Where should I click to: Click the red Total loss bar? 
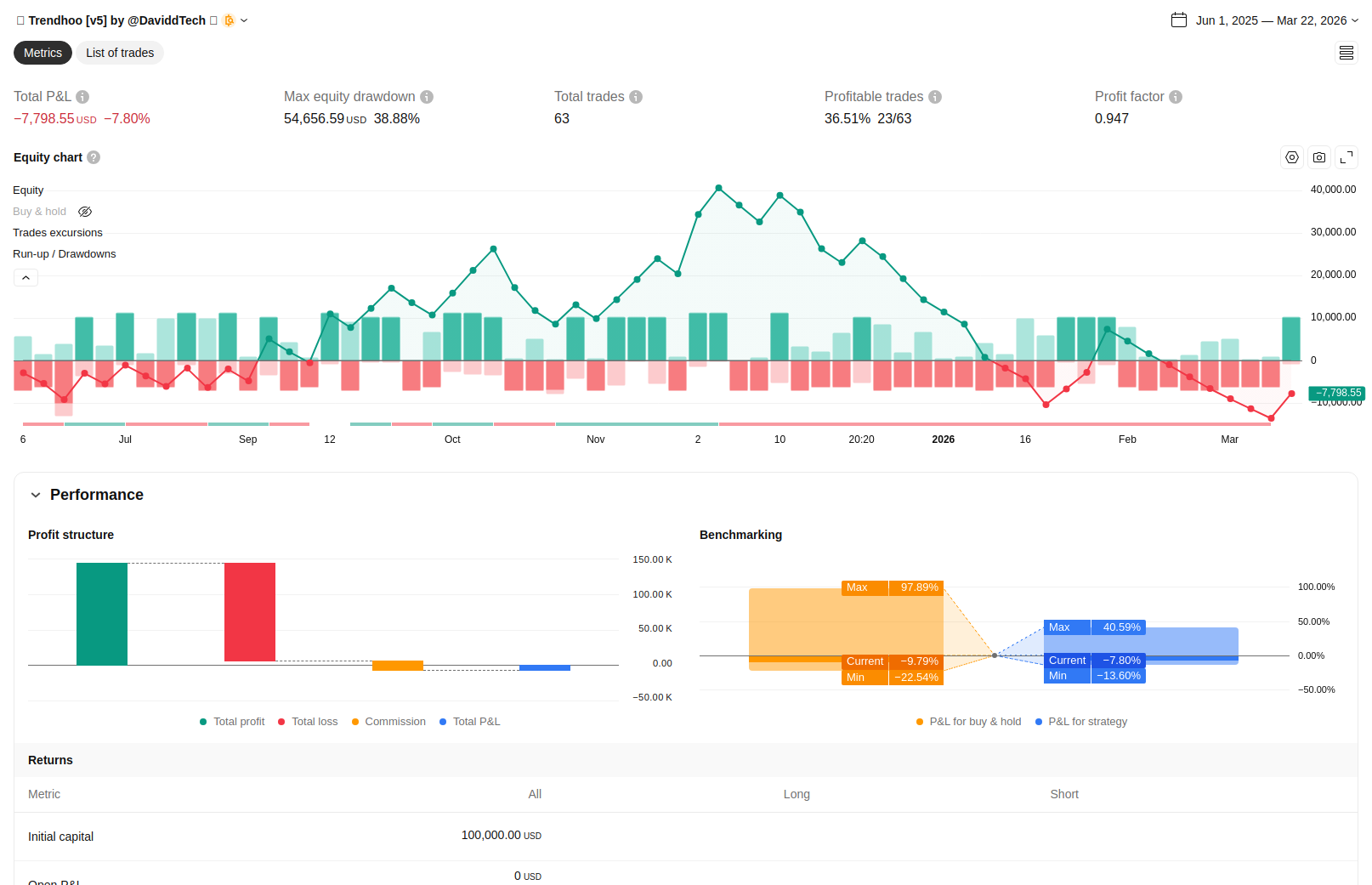tap(250, 611)
